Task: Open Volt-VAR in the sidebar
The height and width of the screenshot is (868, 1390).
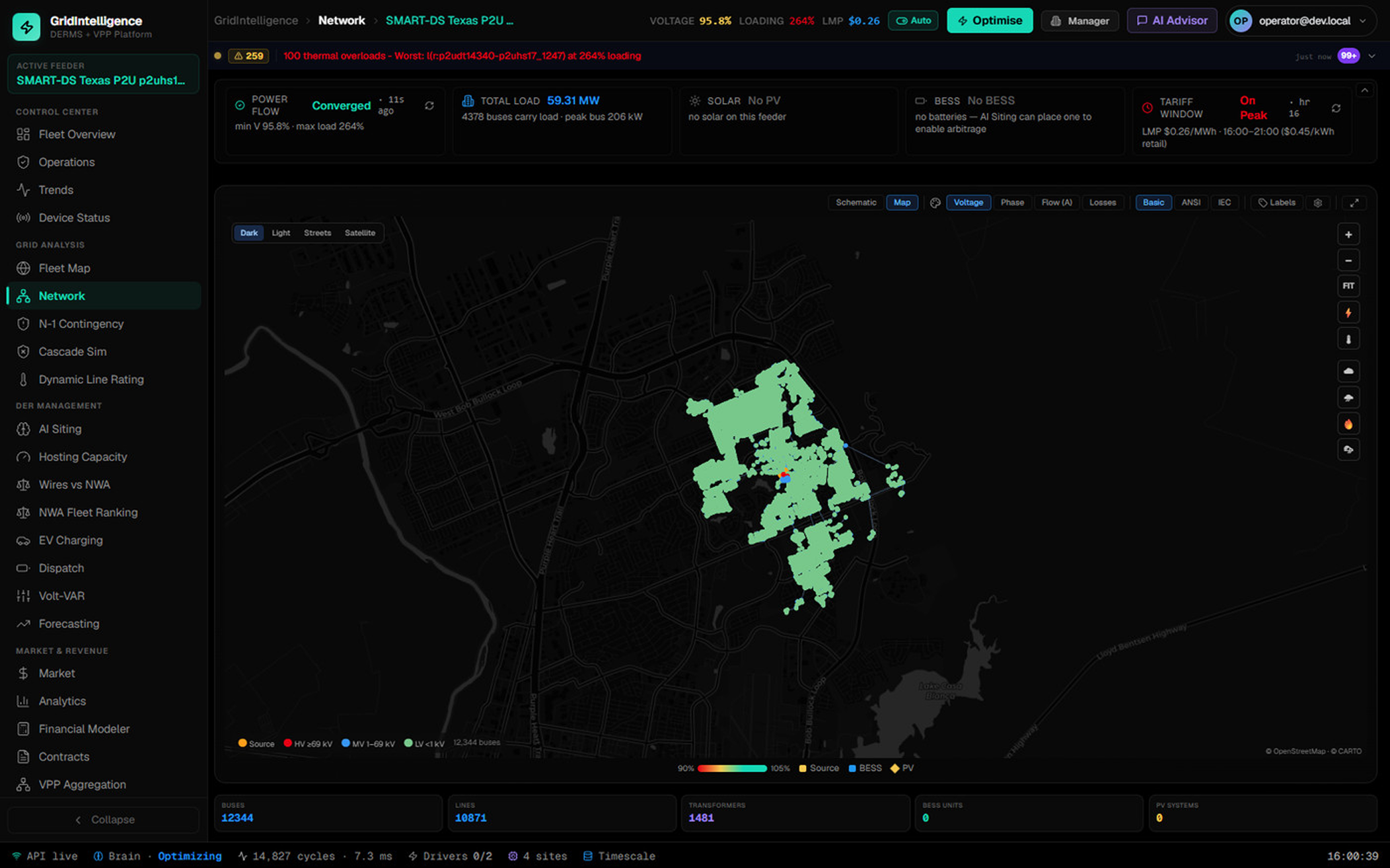Action: point(104,596)
